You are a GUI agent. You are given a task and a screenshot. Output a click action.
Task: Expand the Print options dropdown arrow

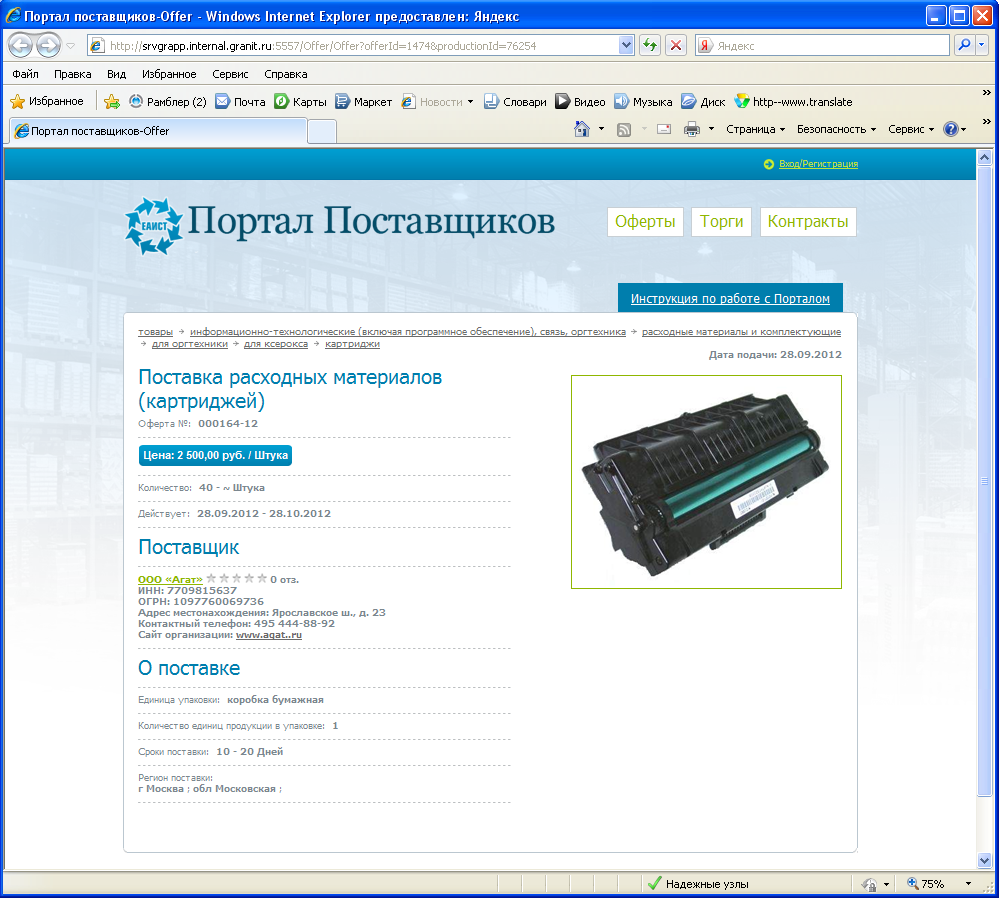pos(711,129)
